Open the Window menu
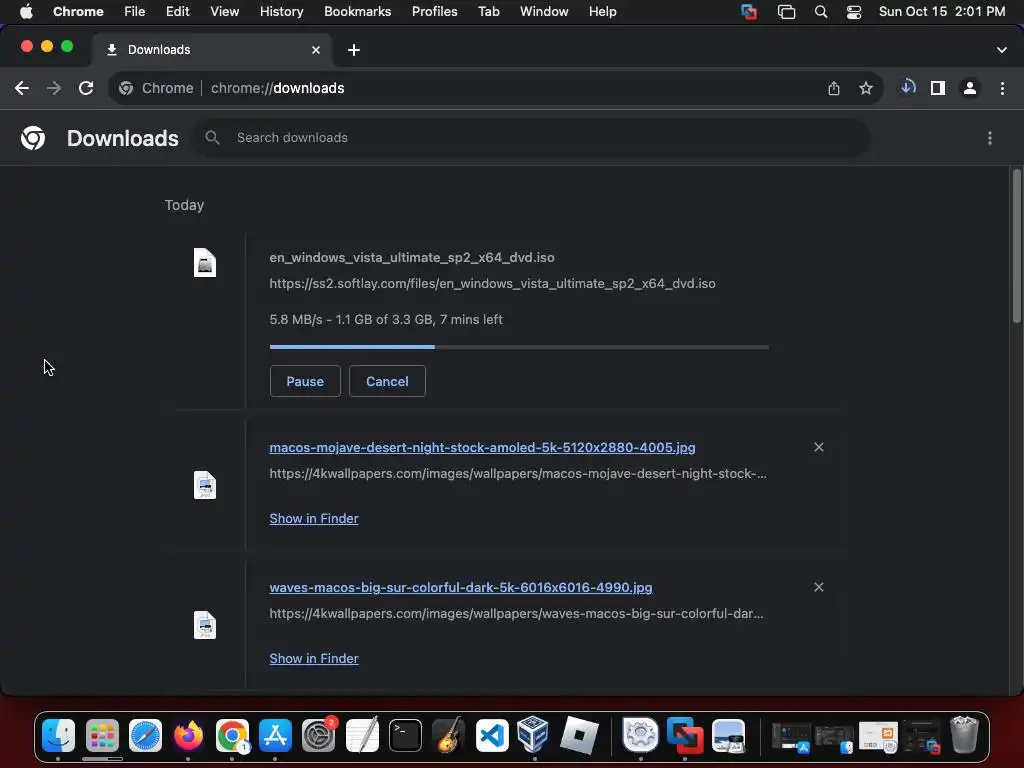Image resolution: width=1024 pixels, height=768 pixels. (544, 11)
